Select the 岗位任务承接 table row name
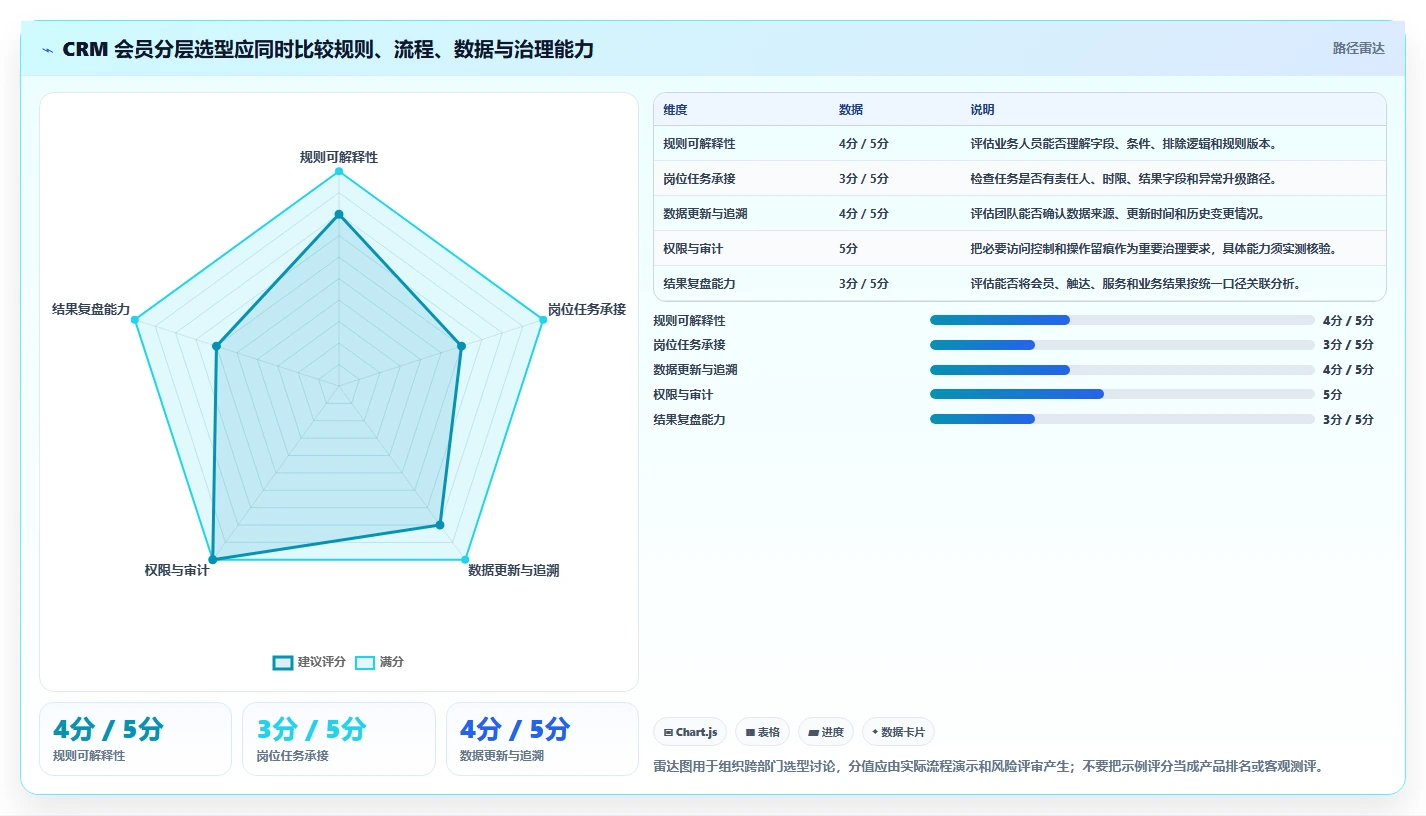 coord(699,179)
